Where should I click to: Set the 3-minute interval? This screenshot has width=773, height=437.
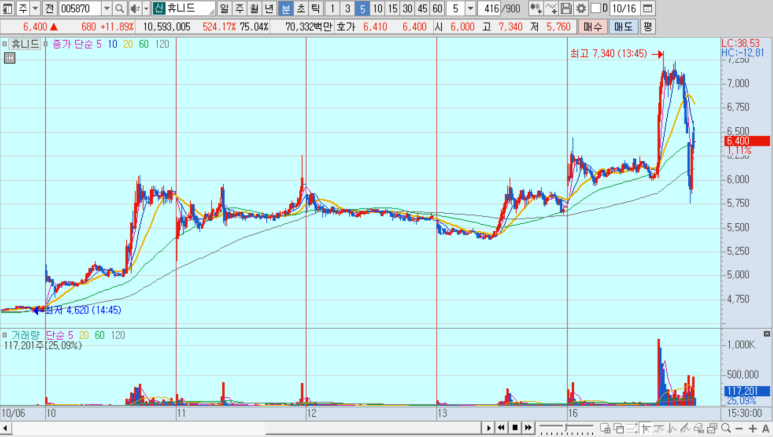(347, 8)
